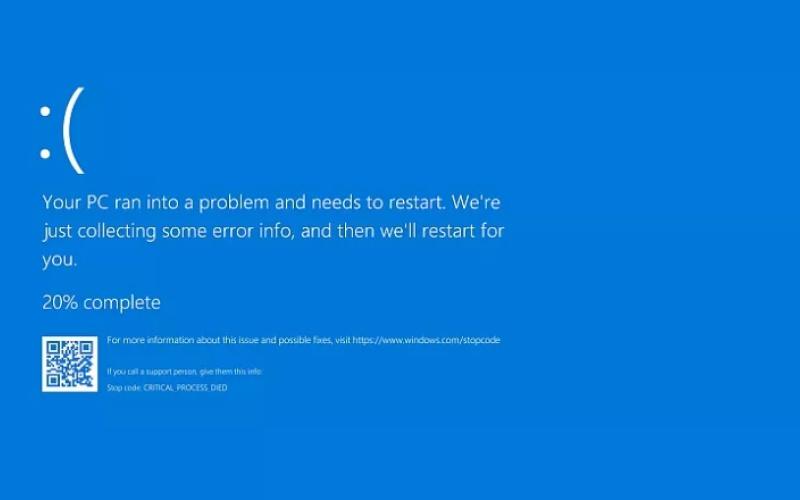This screenshot has width=800, height=500.
Task: Click the parenthesis mouth of the emoticon
Action: [x=73, y=131]
